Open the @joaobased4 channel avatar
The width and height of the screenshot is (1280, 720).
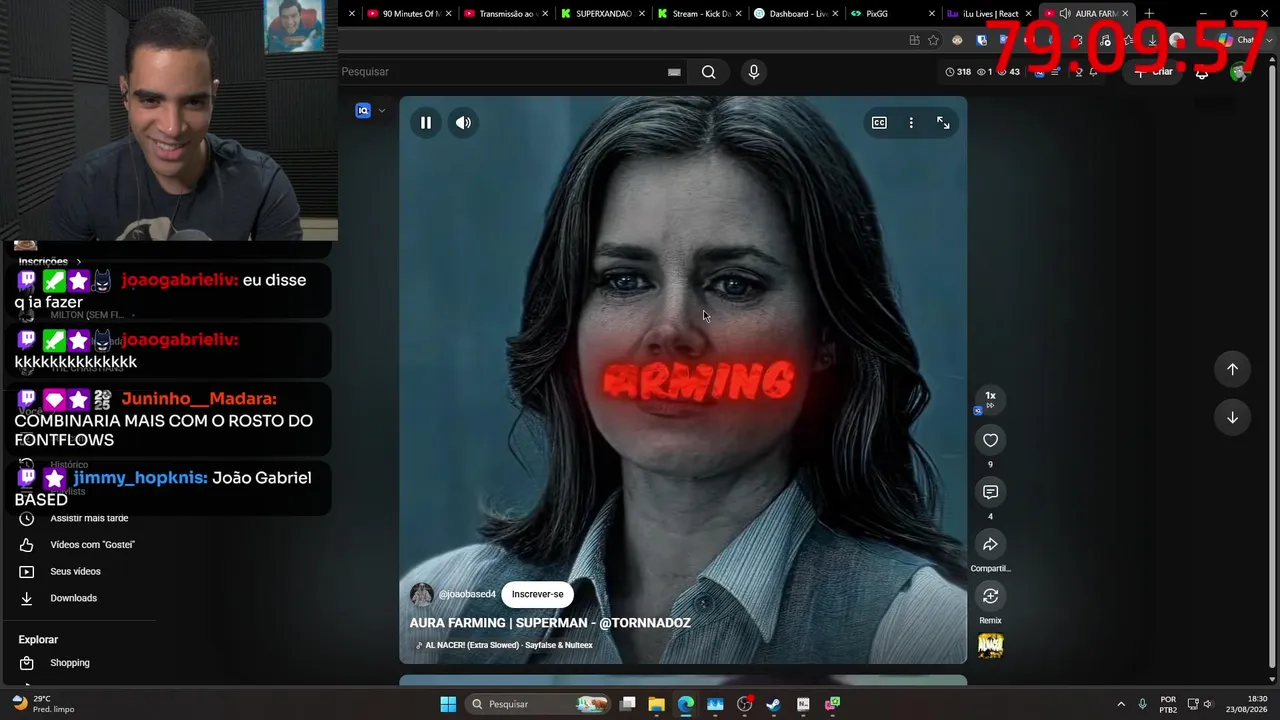tap(422, 594)
